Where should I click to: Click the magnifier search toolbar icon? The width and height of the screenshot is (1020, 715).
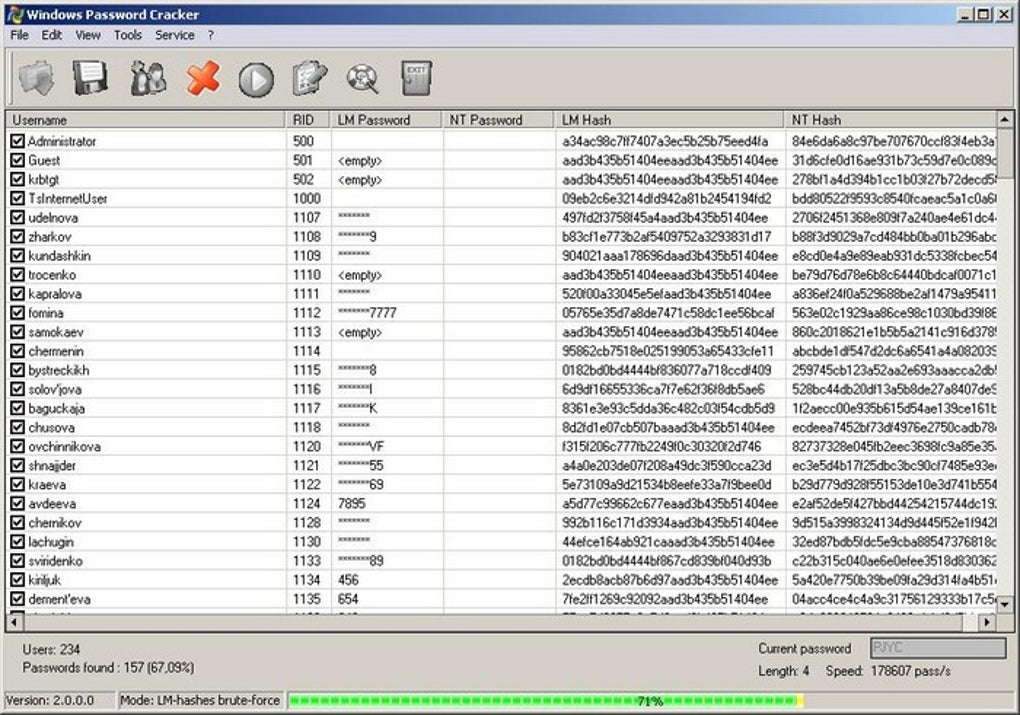coord(363,79)
